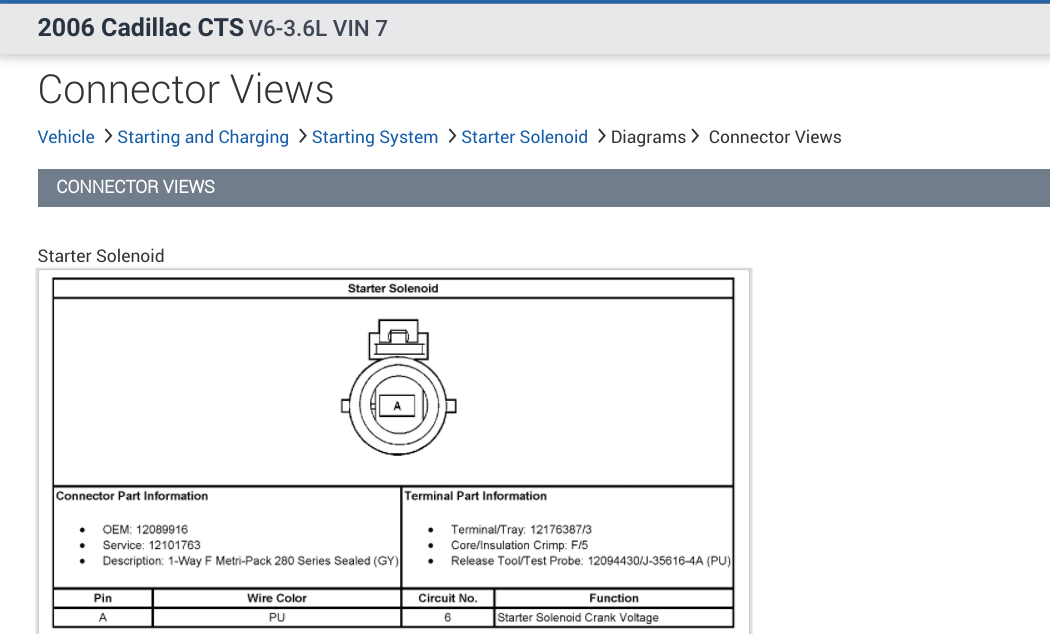Click the Wire Color column header

277,598
